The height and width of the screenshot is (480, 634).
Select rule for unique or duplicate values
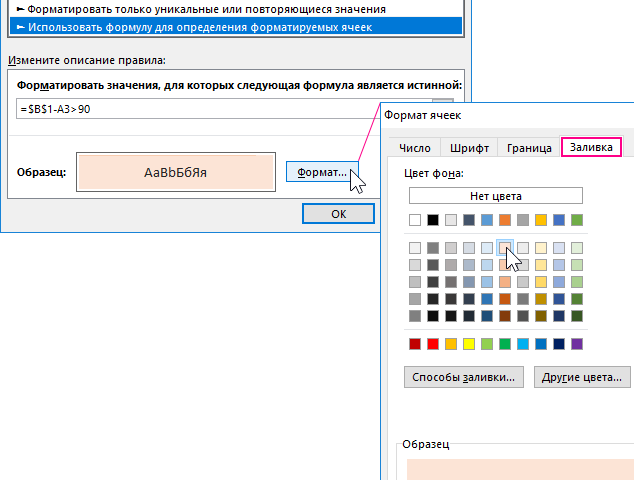tap(200, 9)
